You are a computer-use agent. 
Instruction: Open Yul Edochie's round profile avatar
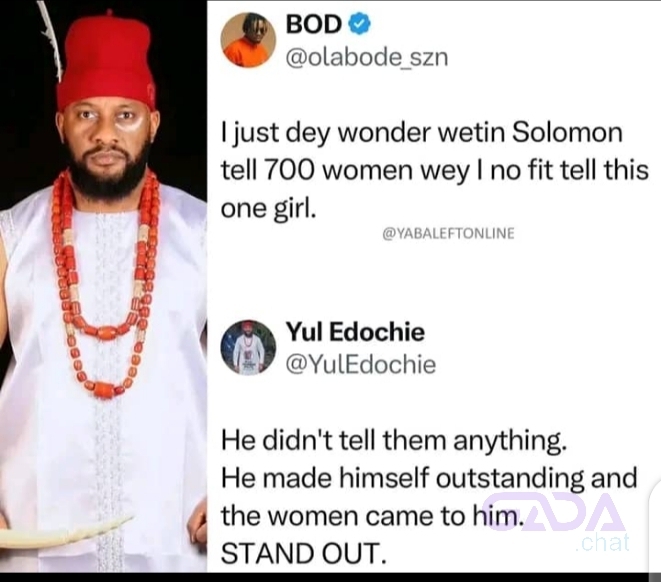[x=248, y=348]
